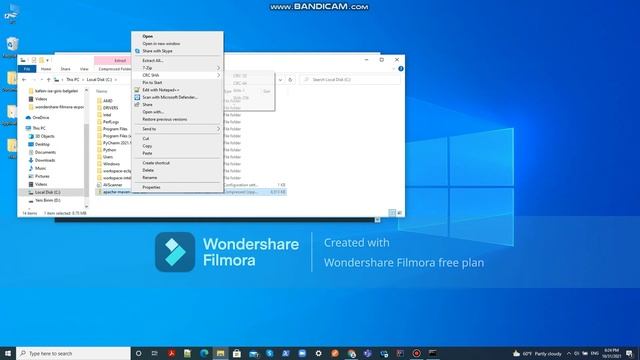This screenshot has height=360, width=640.
Task: Click the taskbar search box
Action: tap(73, 353)
